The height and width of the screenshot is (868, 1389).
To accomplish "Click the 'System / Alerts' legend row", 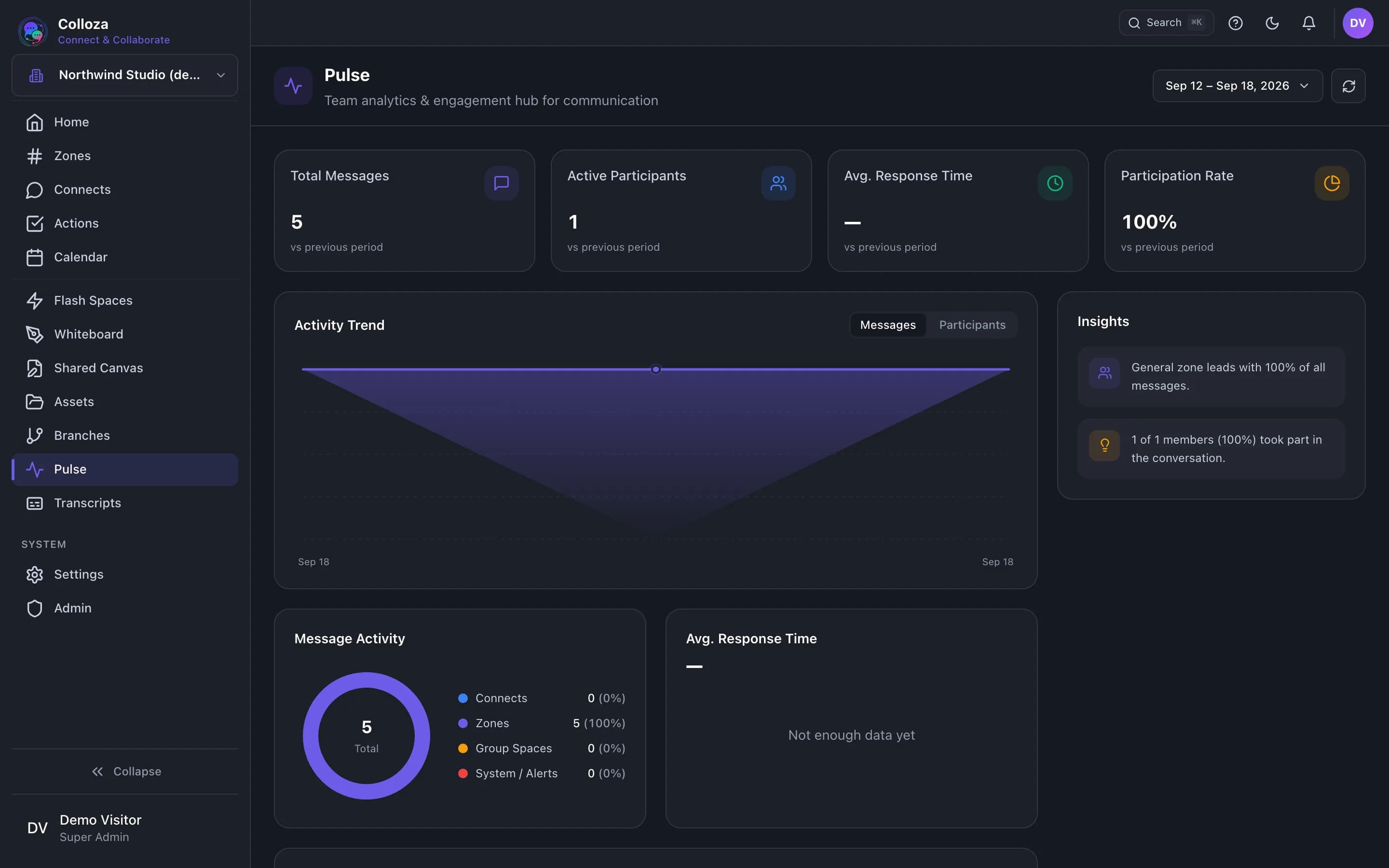I will [541, 773].
